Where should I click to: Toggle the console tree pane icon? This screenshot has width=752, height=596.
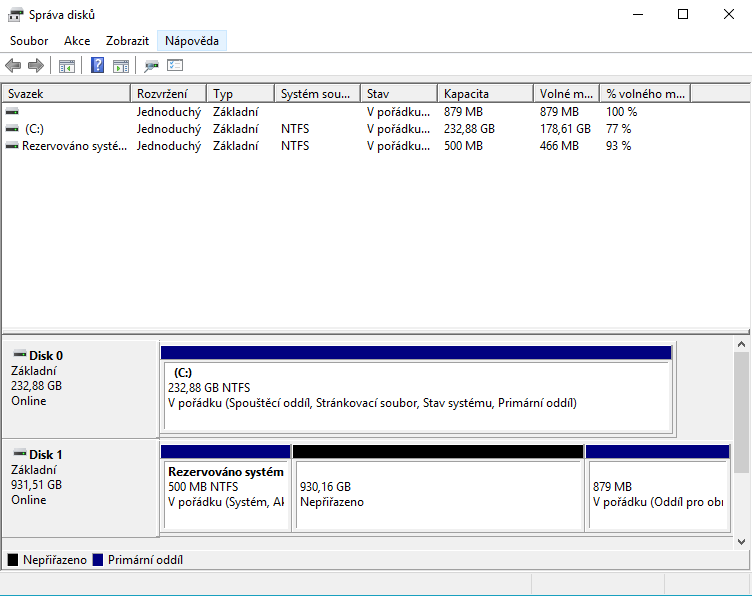click(x=67, y=66)
